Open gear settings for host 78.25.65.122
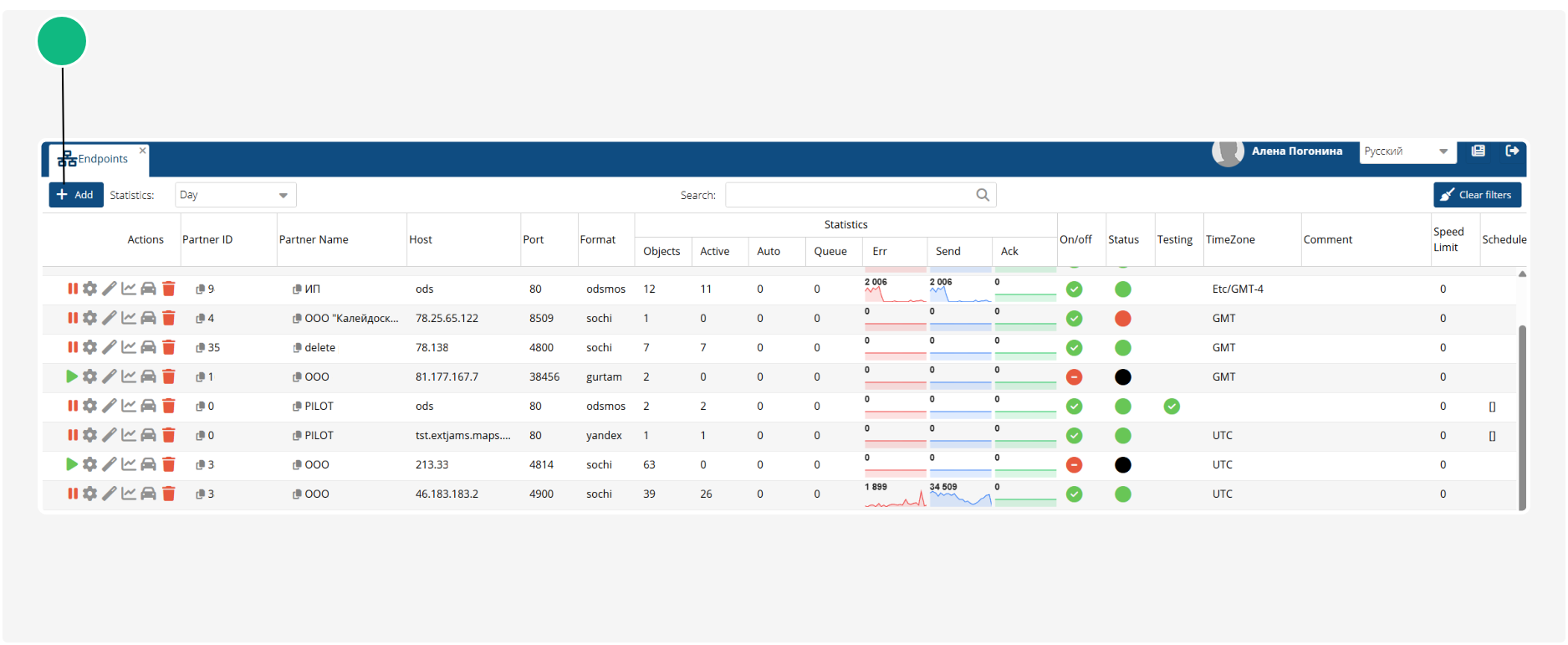This screenshot has width=1568, height=645. (x=89, y=318)
